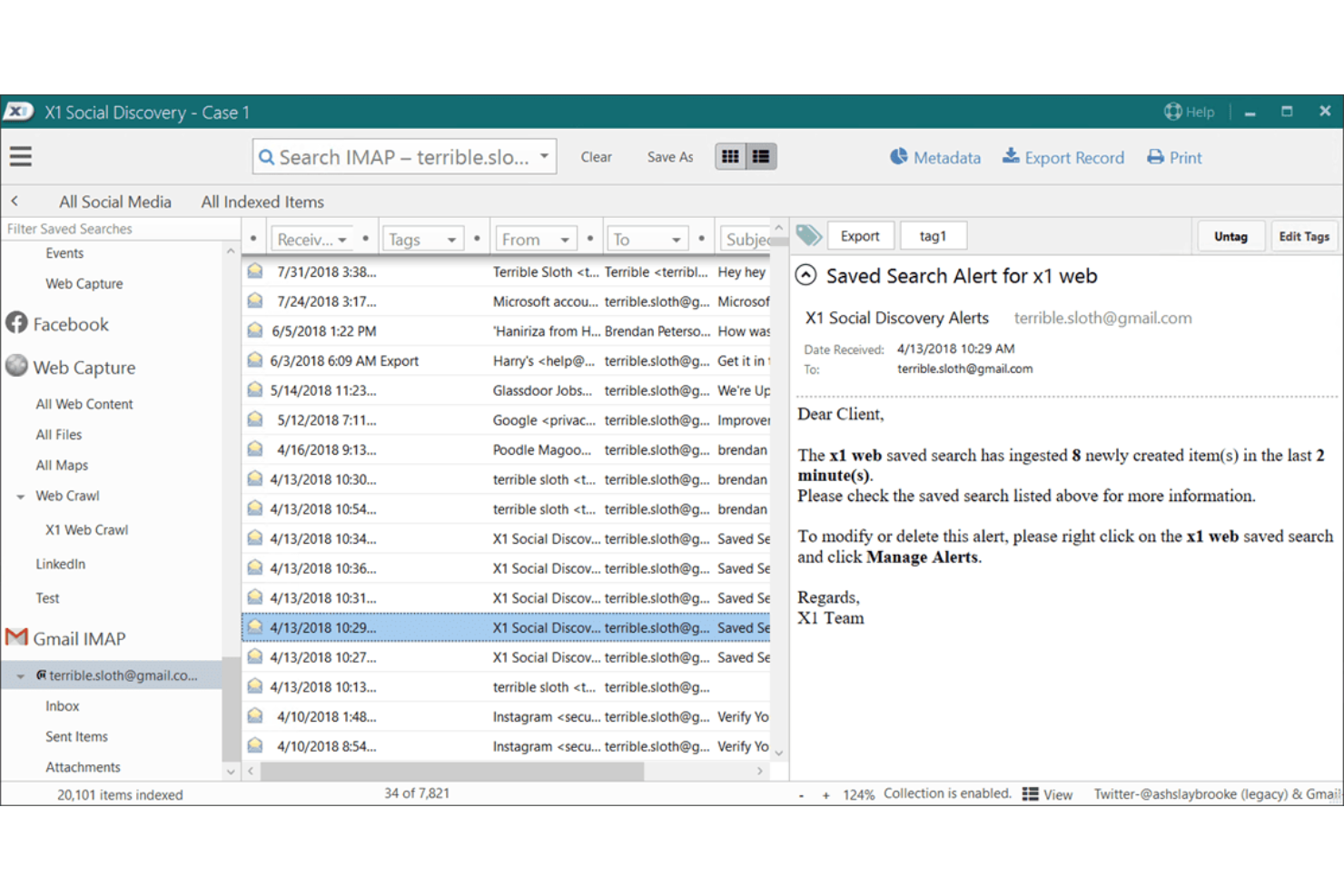Viewport: 1344px width, 896px height.
Task: Open the From column filter dropdown
Action: pyautogui.click(x=565, y=240)
